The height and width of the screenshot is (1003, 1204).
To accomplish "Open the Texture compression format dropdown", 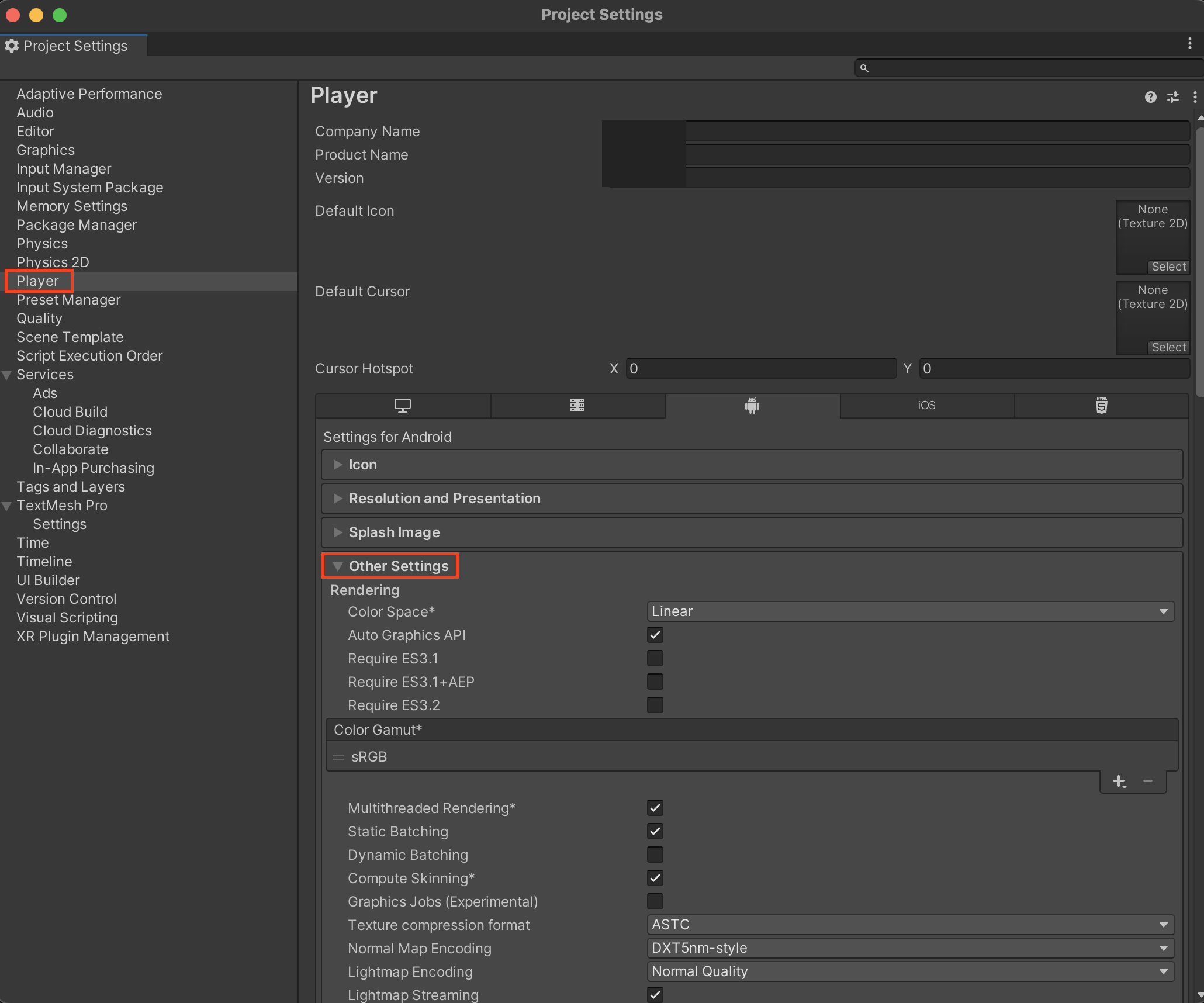I will [910, 925].
